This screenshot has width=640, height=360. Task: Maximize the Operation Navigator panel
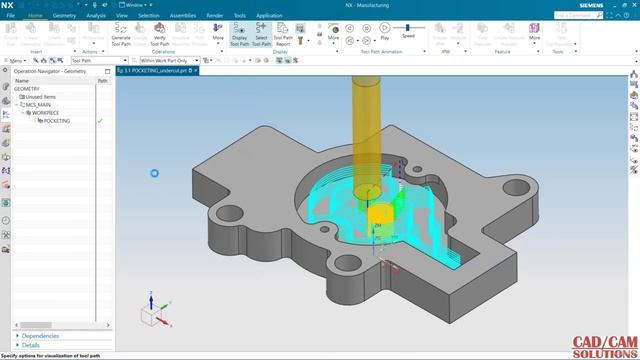[107, 71]
